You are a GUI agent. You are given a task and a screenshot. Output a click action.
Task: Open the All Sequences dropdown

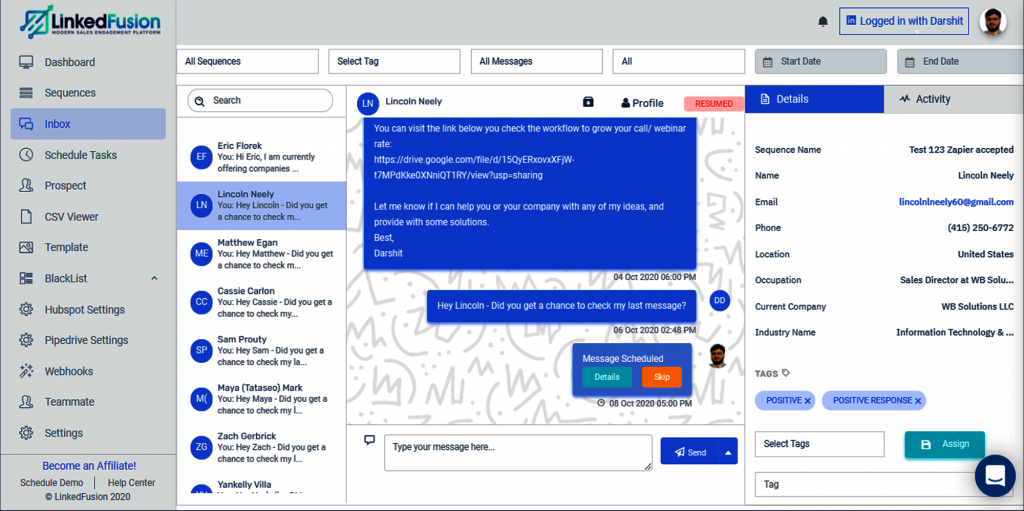[x=248, y=61]
